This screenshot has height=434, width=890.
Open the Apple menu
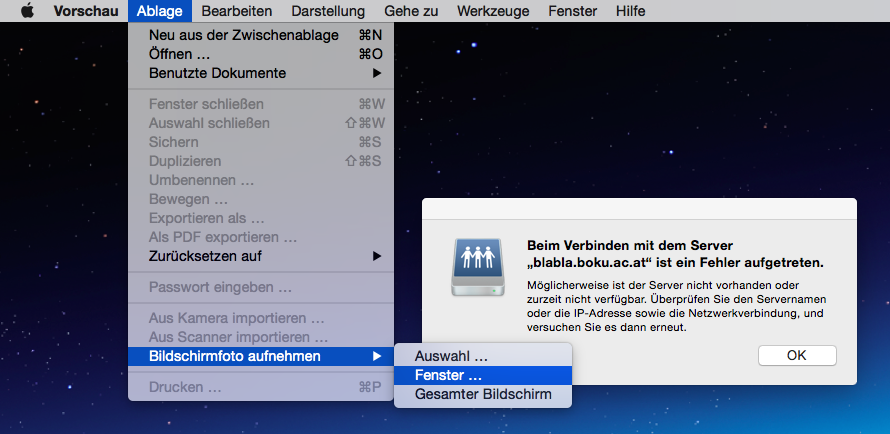[x=27, y=11]
